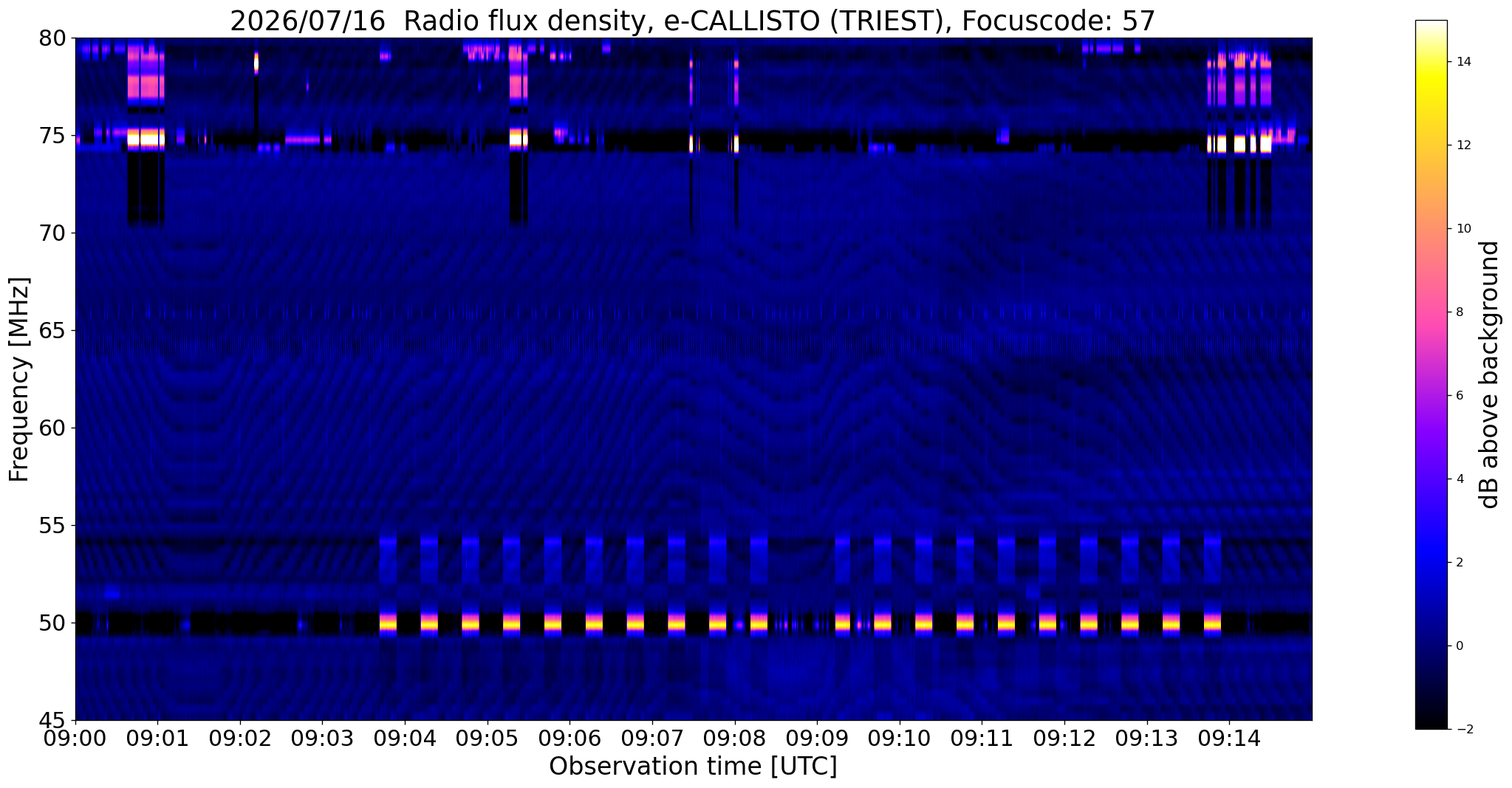Click the bright 50 MHz pulse near 09:04
Viewport: 1512px width, 788px height.
point(389,623)
